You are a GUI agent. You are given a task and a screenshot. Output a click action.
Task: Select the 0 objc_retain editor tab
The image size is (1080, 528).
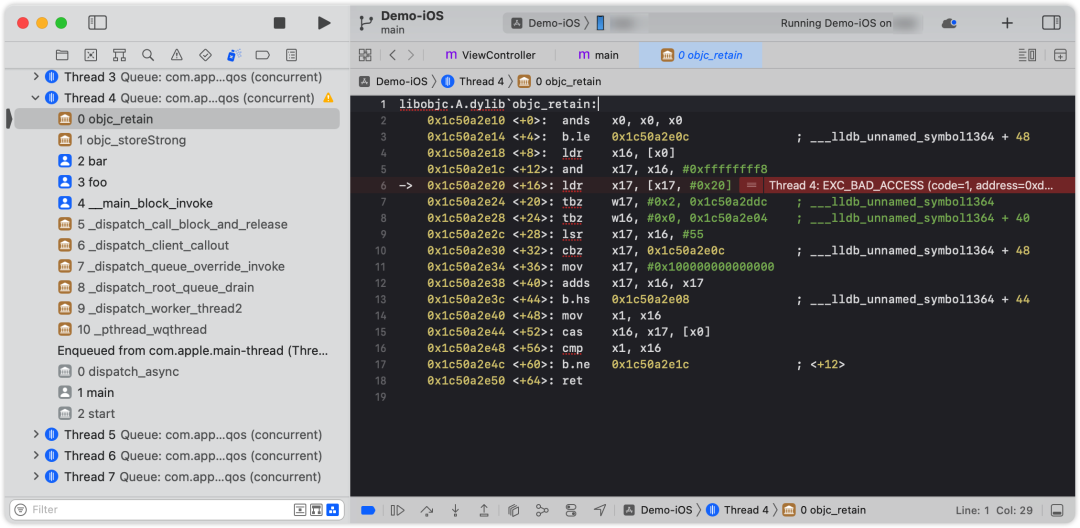coord(701,55)
